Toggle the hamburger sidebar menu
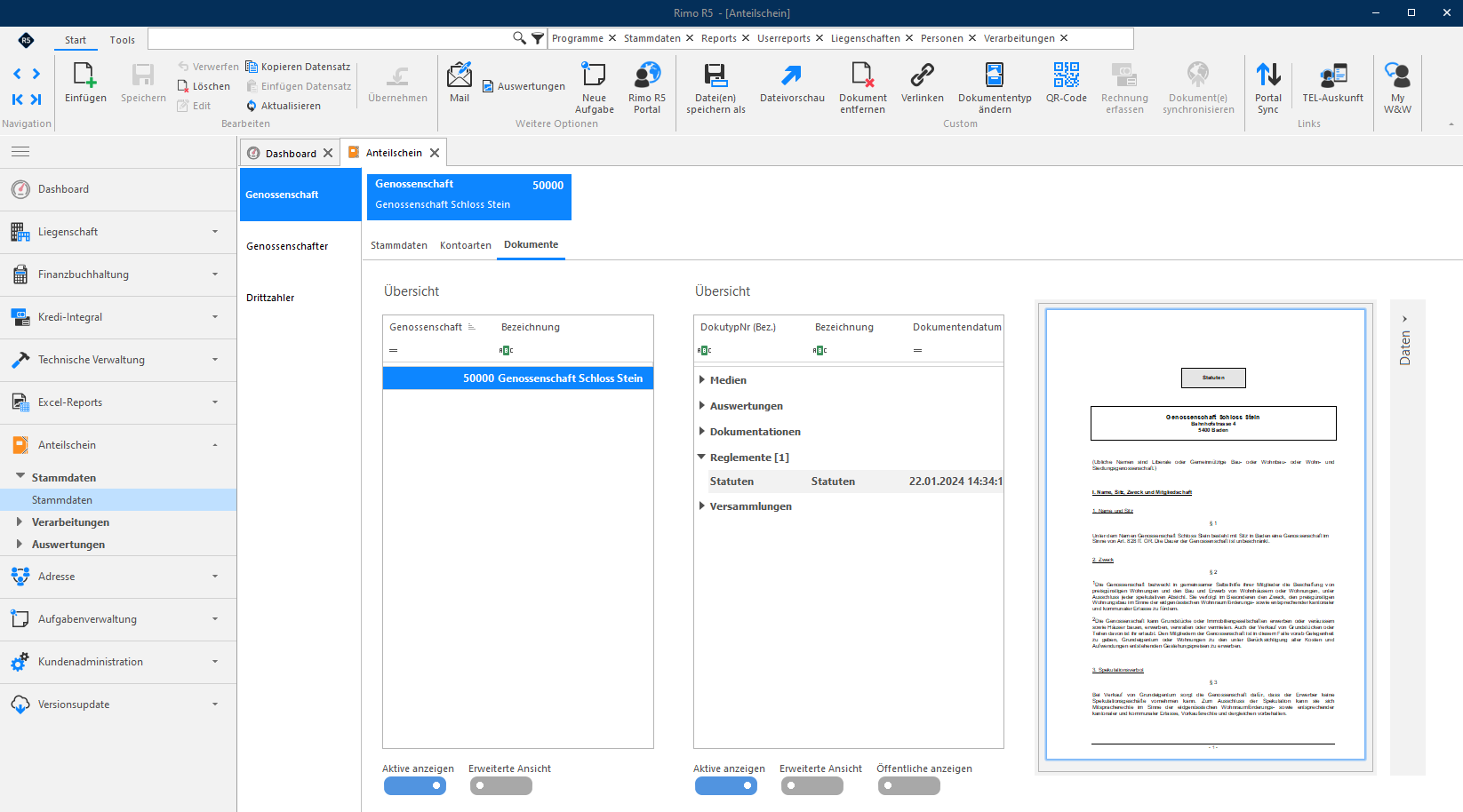This screenshot has height=812, width=1463. click(x=20, y=152)
